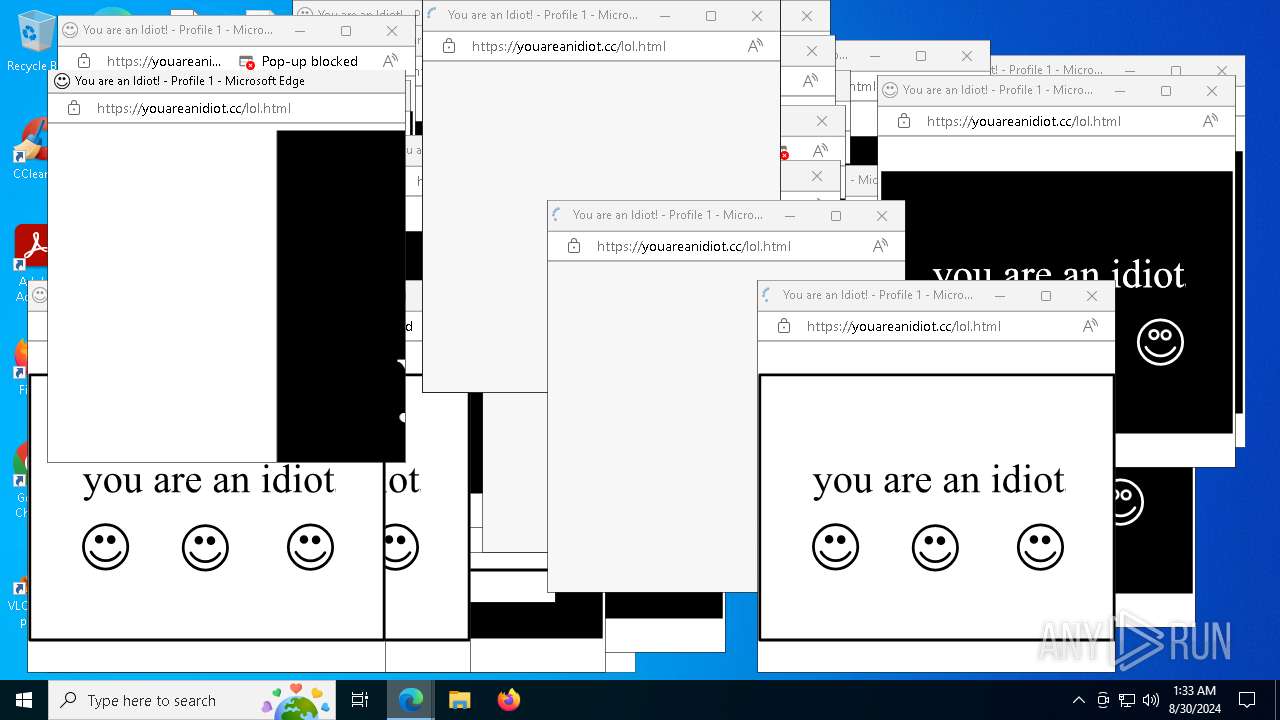Click the URL field in the black idiot page window

pos(1024,121)
